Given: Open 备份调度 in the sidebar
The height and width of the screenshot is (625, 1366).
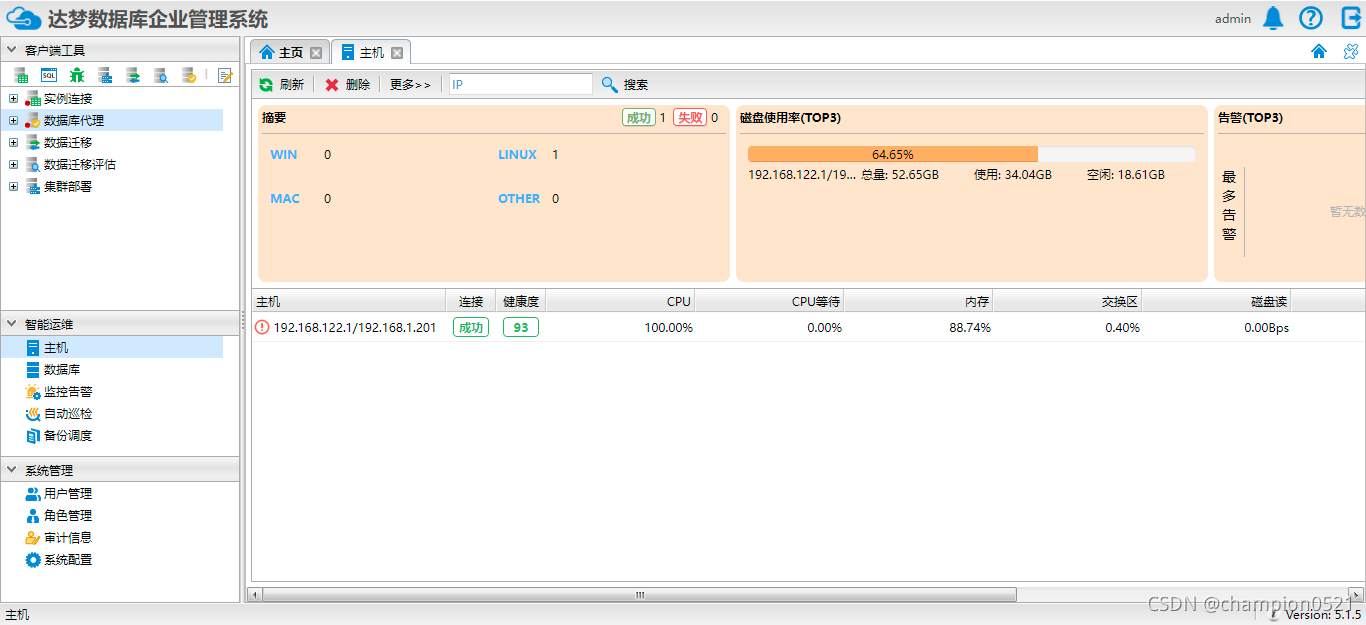Looking at the screenshot, I should tap(68, 435).
